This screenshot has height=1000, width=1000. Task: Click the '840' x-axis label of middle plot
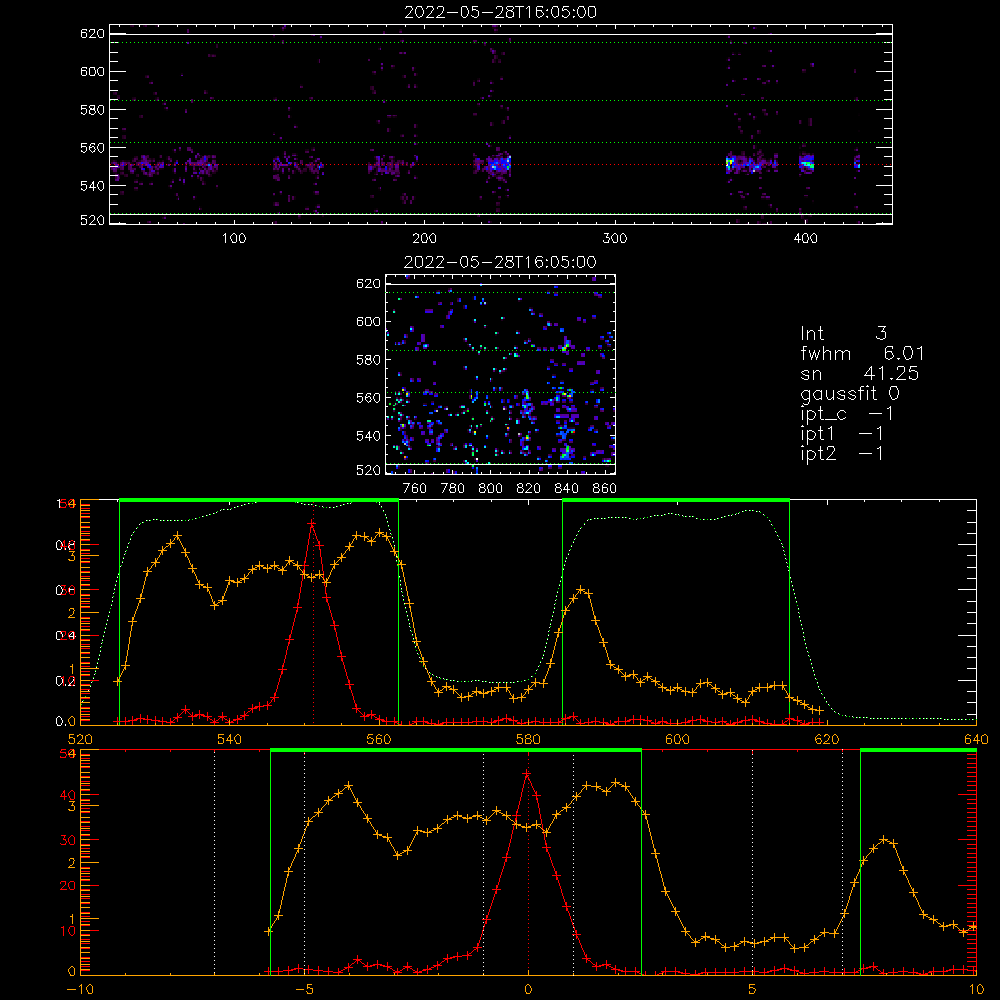click(x=566, y=489)
